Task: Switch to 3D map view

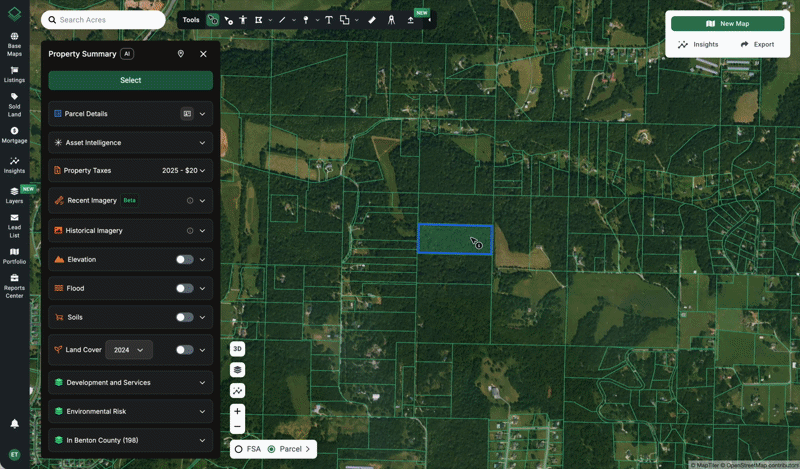Action: pos(237,349)
